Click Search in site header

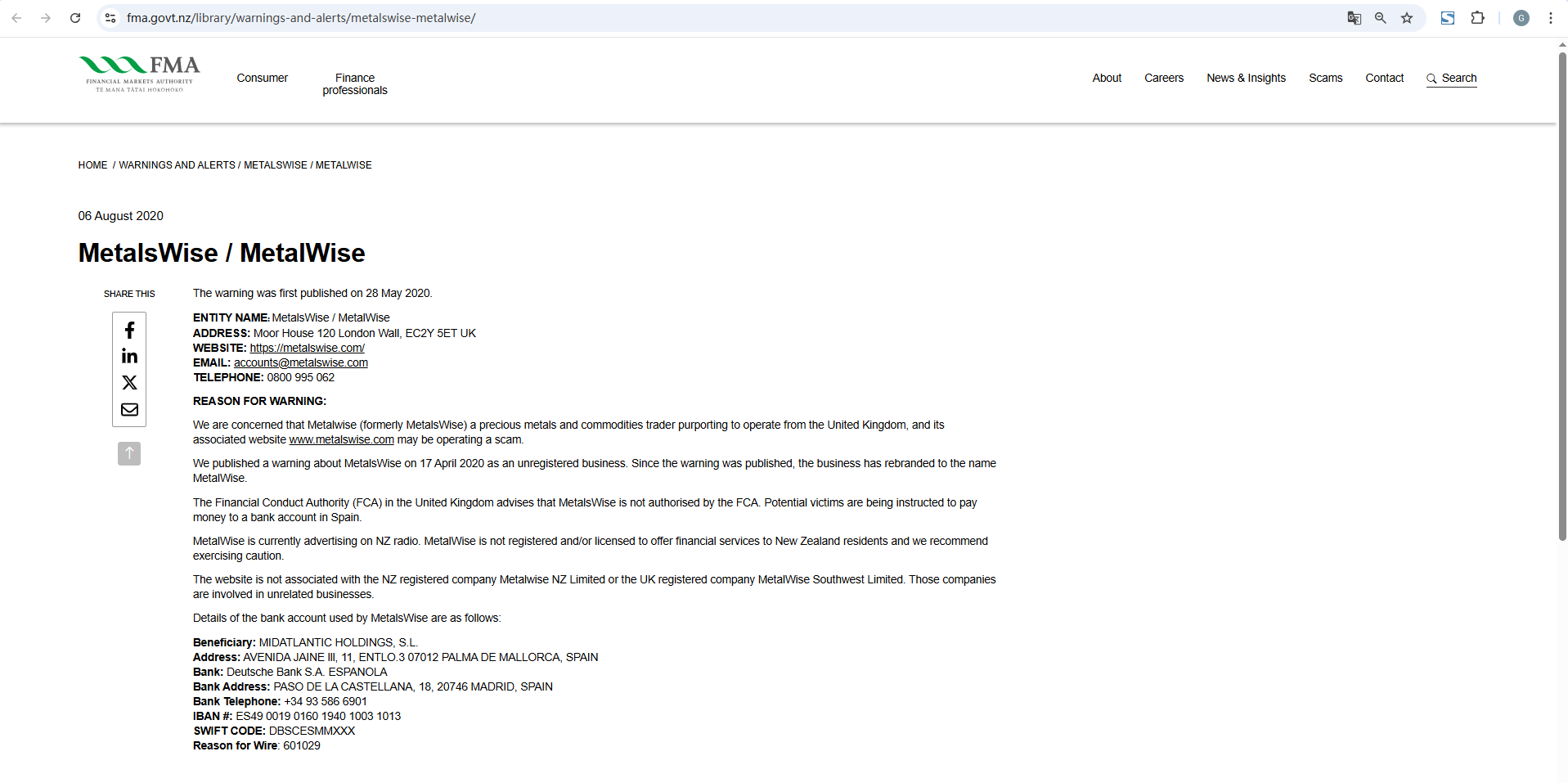tap(1452, 78)
